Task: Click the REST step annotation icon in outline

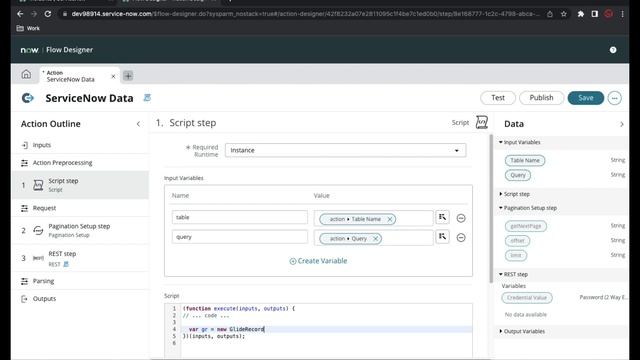Action: 66,264
